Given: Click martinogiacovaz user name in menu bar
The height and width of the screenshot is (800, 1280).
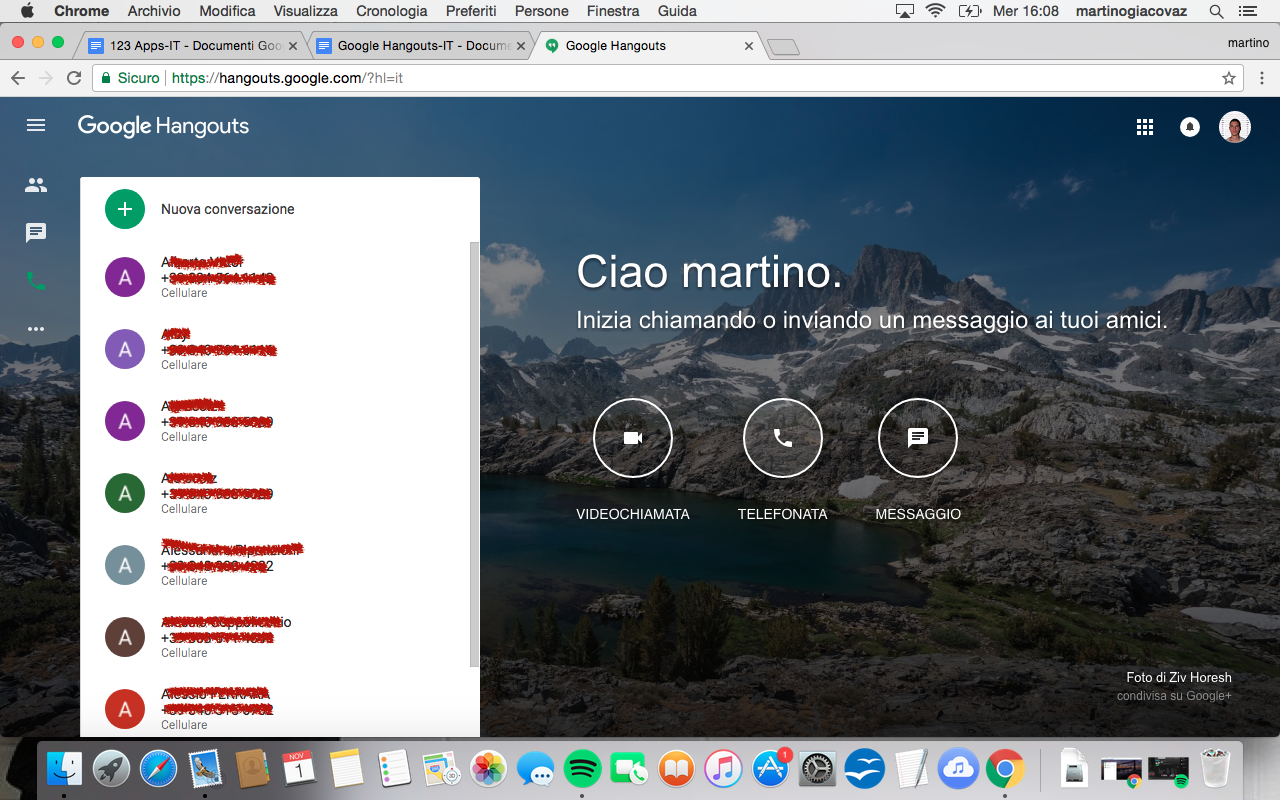Looking at the screenshot, I should [x=1133, y=11].
